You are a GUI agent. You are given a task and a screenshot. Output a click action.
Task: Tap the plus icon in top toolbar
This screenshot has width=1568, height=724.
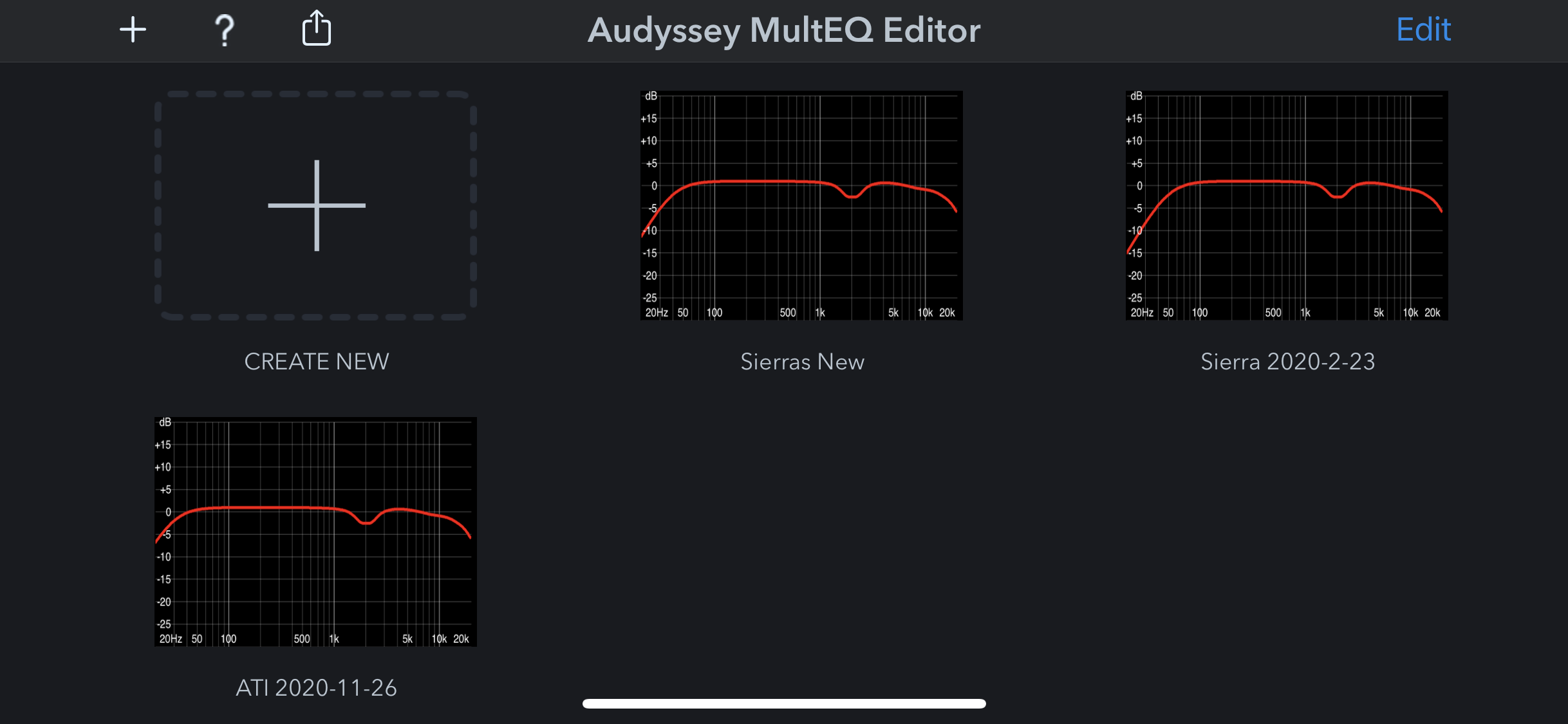[133, 30]
